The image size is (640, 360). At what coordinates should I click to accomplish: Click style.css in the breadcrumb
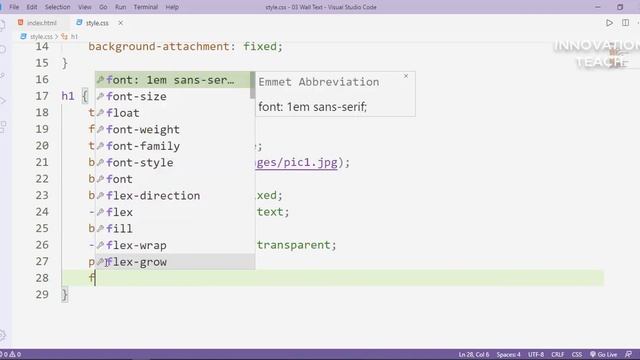41,36
